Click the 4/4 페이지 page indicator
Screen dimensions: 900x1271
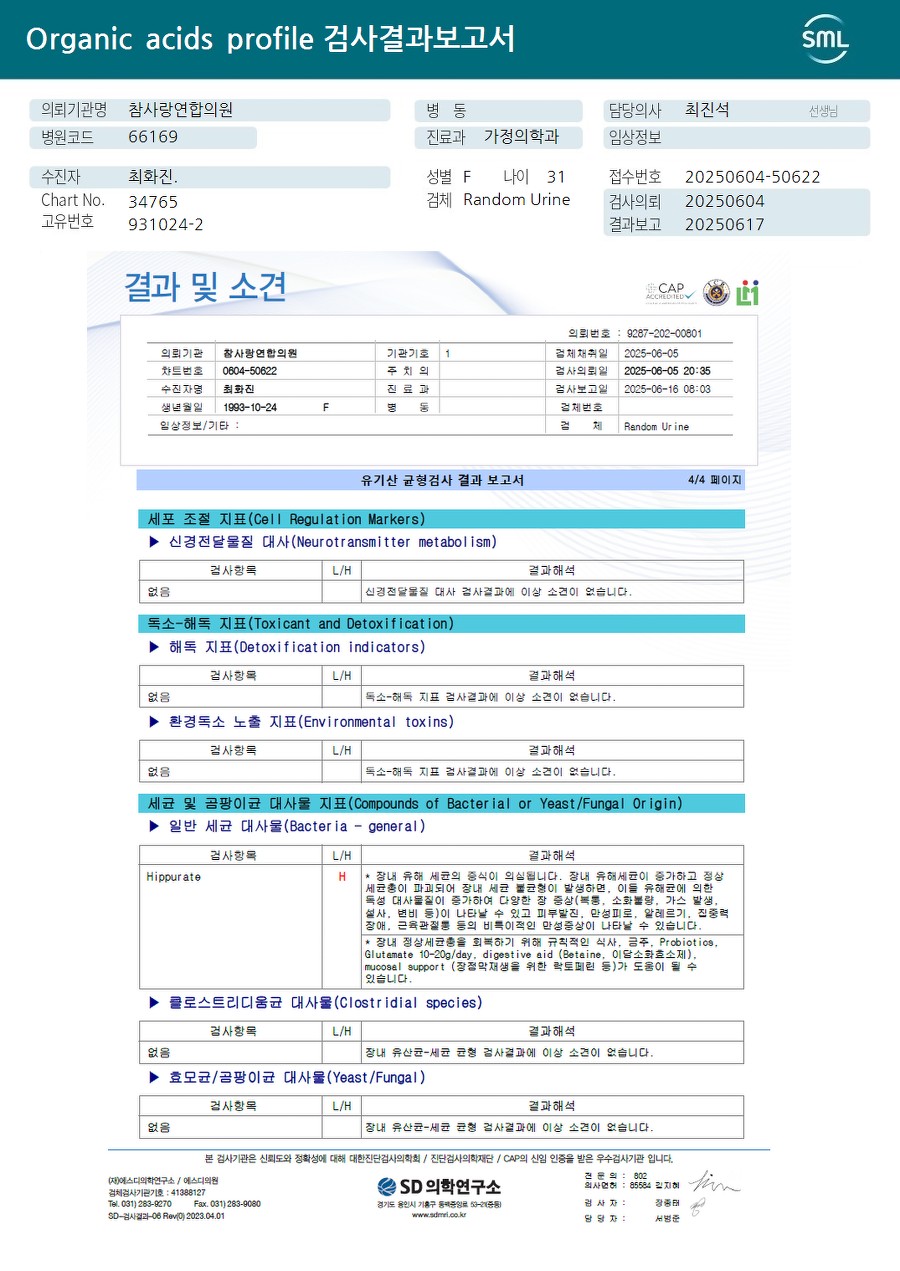coord(715,480)
